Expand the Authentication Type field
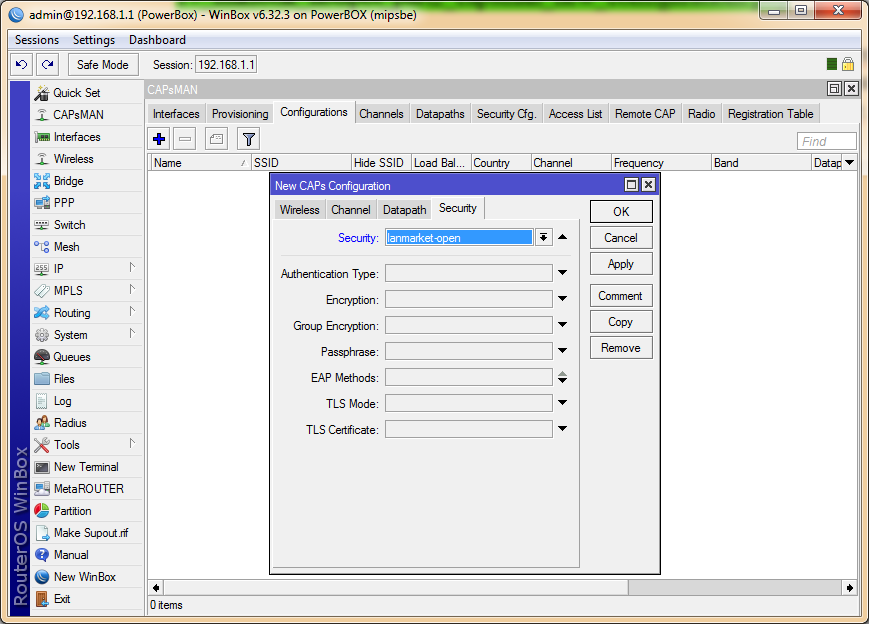The image size is (869, 624). (x=562, y=273)
